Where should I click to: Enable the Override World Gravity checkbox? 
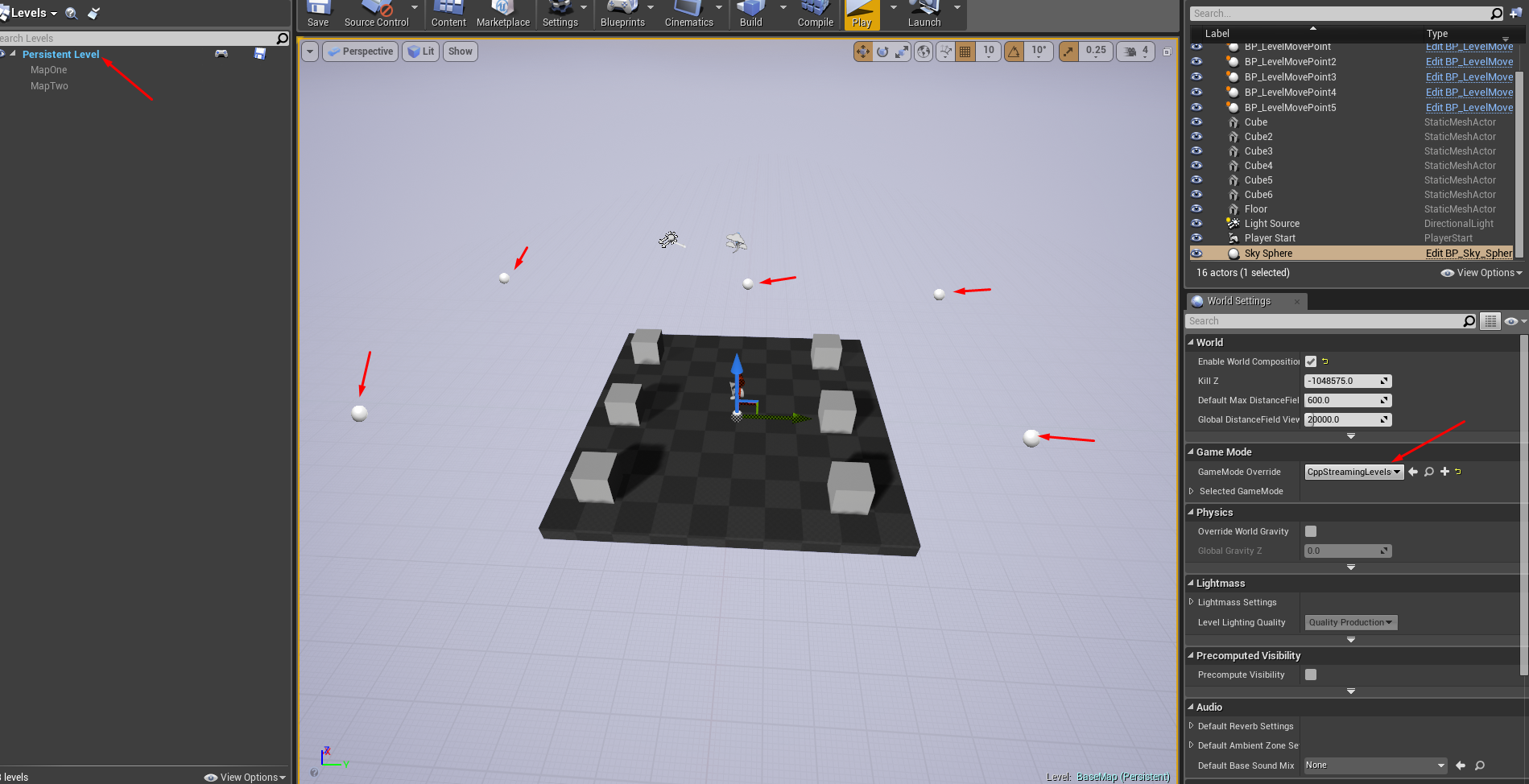tap(1311, 531)
